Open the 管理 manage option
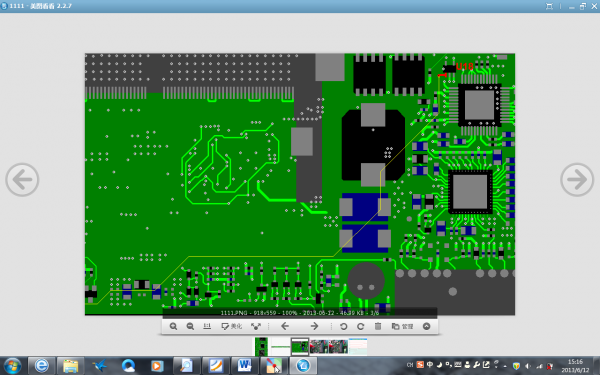The image size is (600, 375). coord(402,326)
